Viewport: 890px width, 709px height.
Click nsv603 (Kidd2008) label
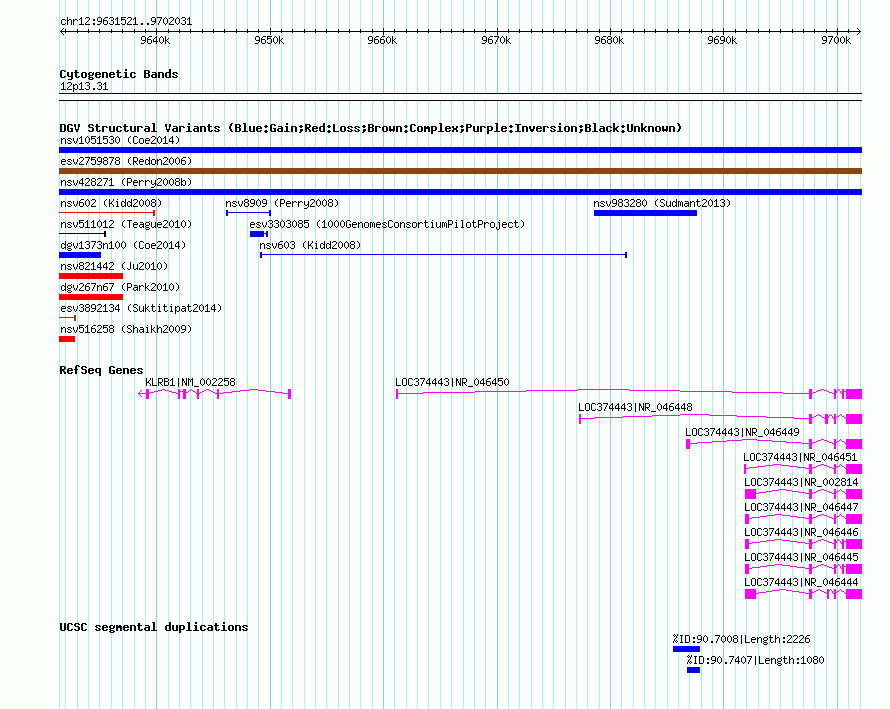pyautogui.click(x=310, y=245)
